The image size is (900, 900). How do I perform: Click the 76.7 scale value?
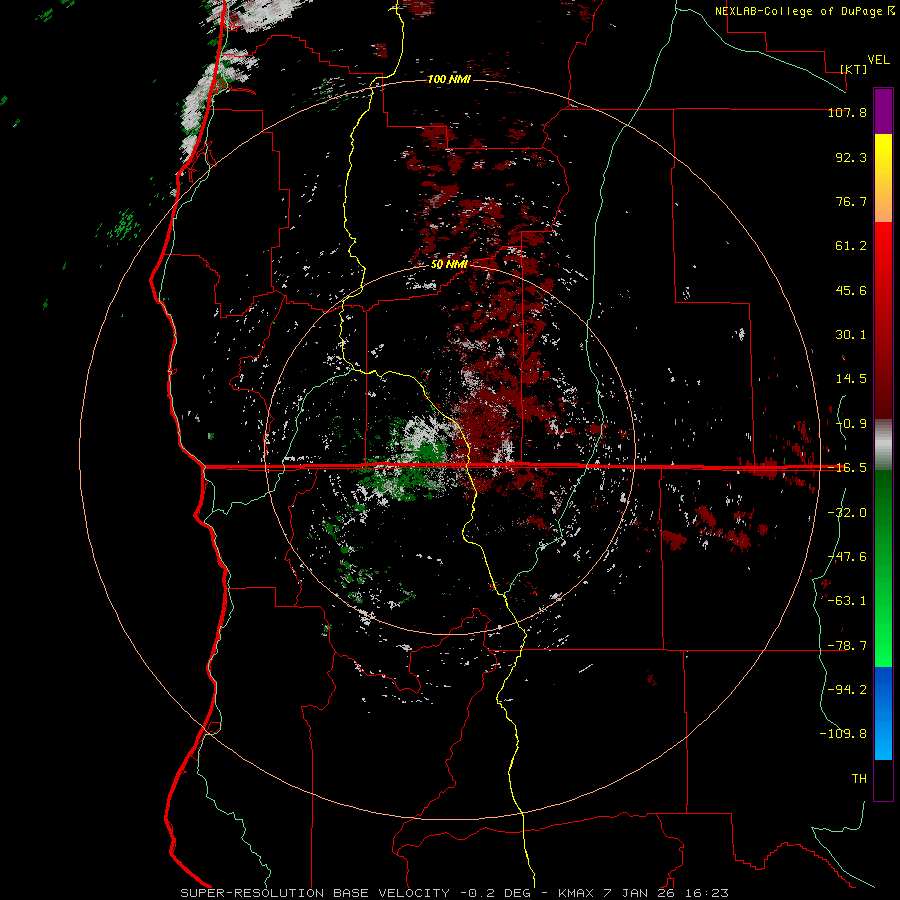[851, 201]
